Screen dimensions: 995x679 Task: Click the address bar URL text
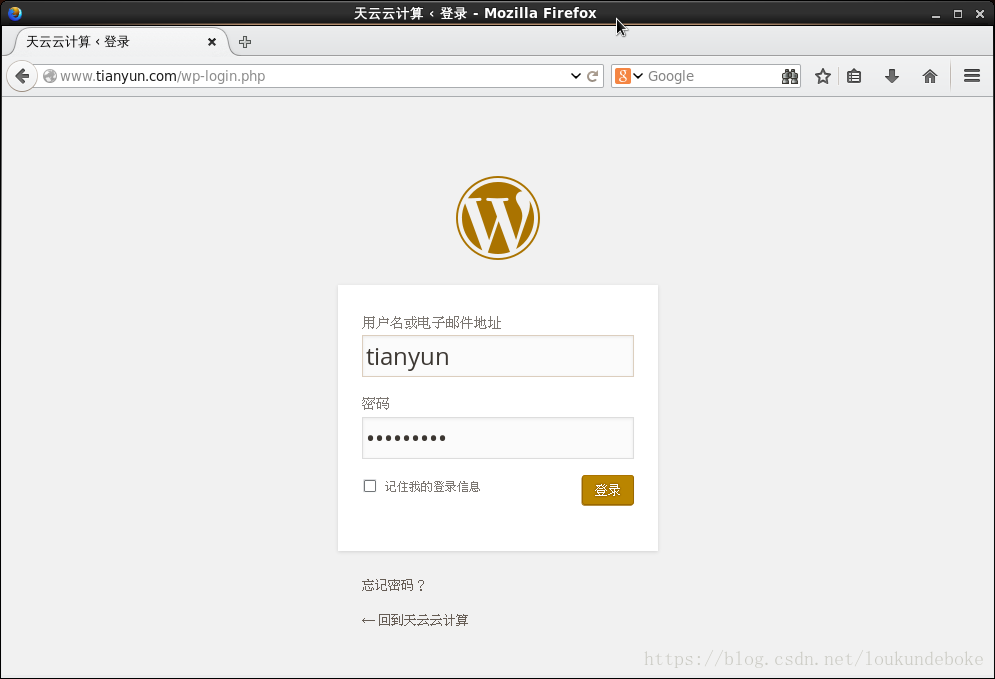[162, 76]
